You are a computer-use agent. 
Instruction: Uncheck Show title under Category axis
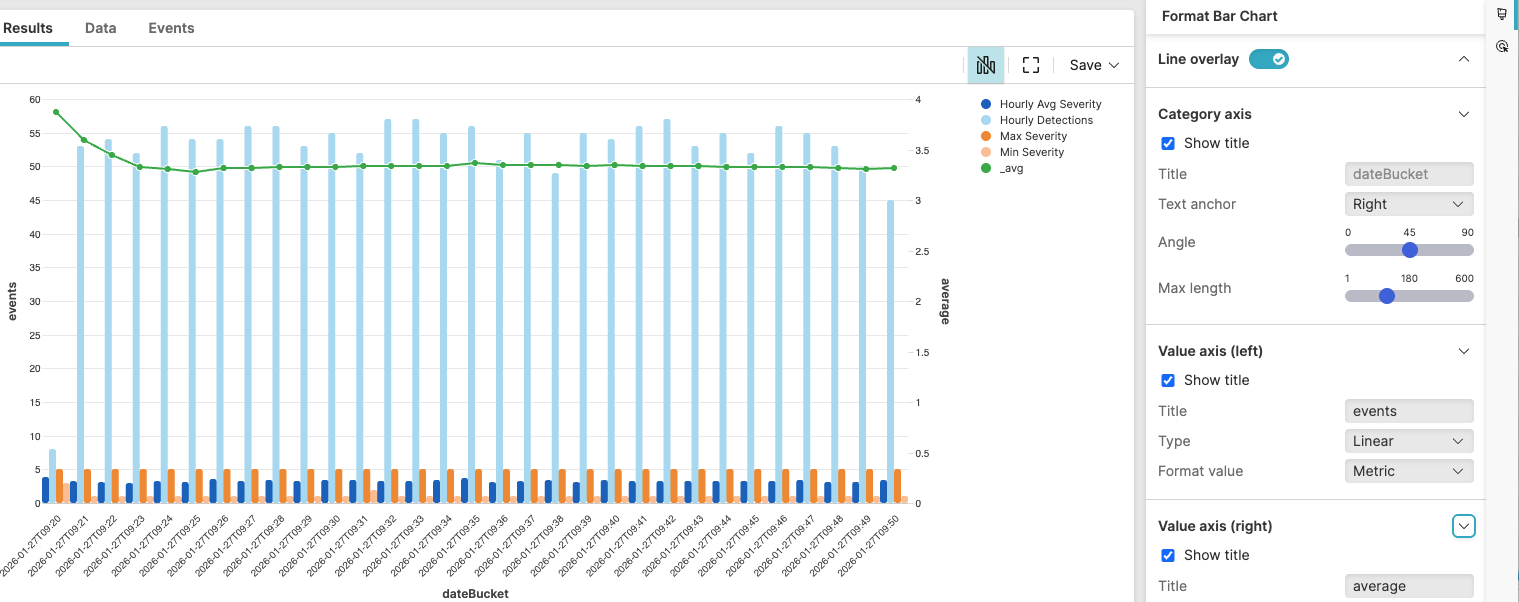(1168, 142)
